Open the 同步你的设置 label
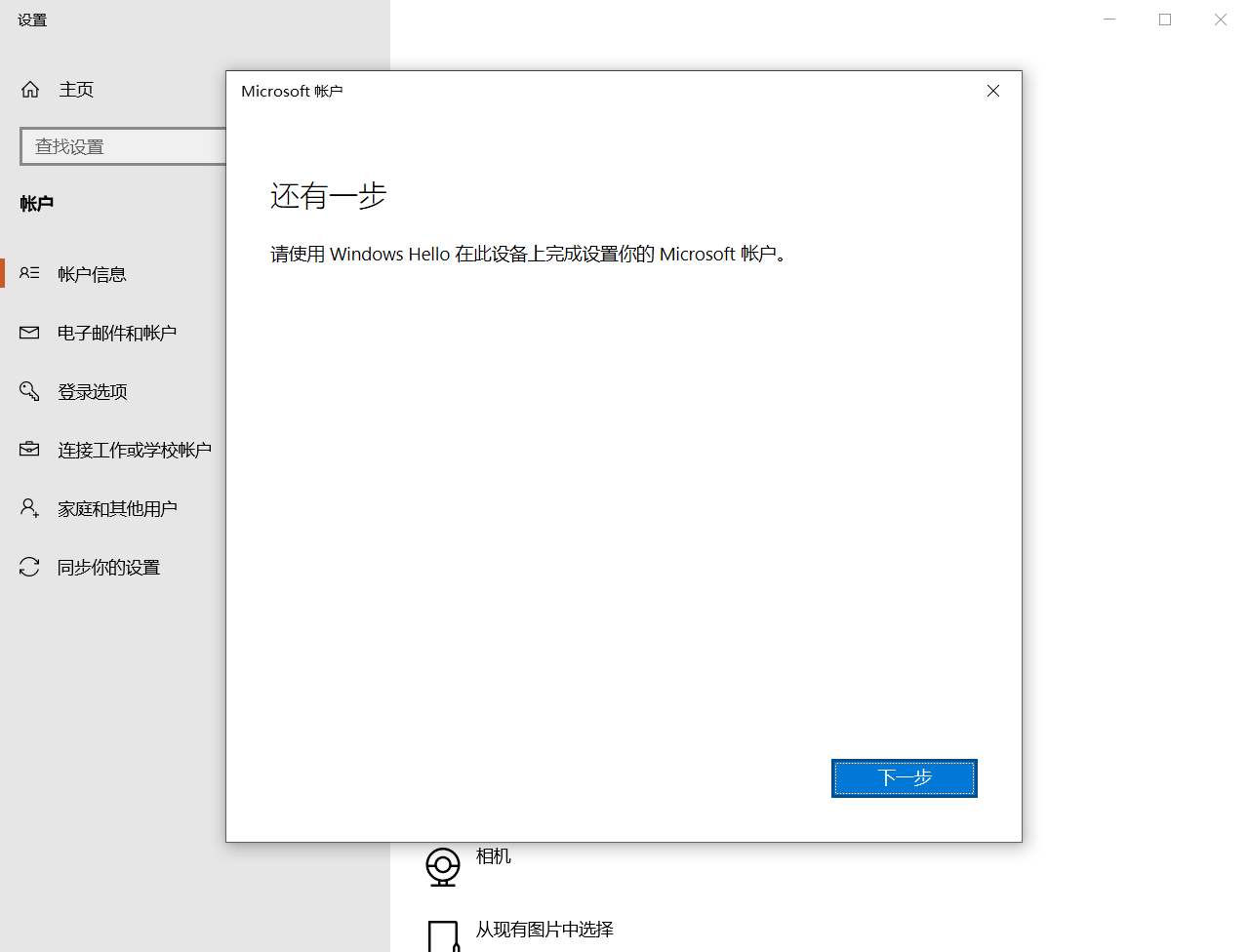 108,568
